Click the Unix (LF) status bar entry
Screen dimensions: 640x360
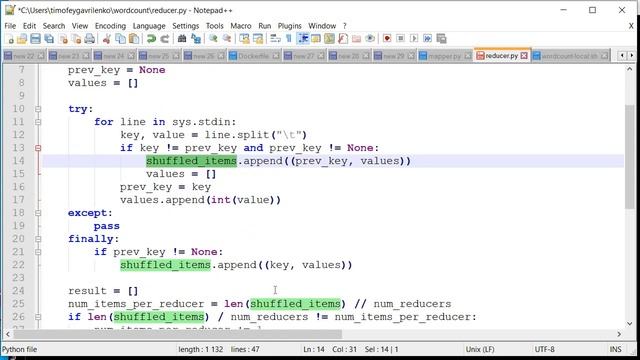pyautogui.click(x=480, y=349)
